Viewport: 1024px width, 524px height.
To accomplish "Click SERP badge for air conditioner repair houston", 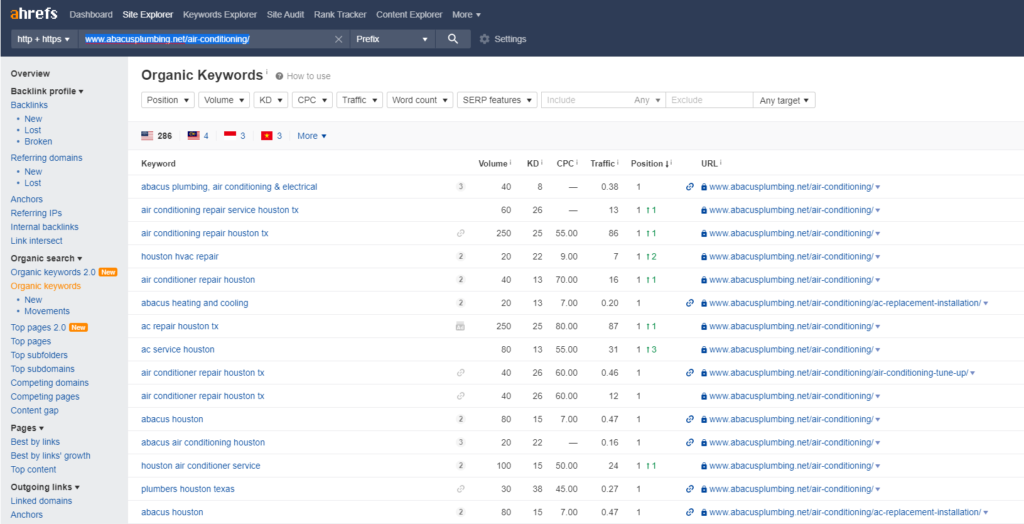I will 460,280.
